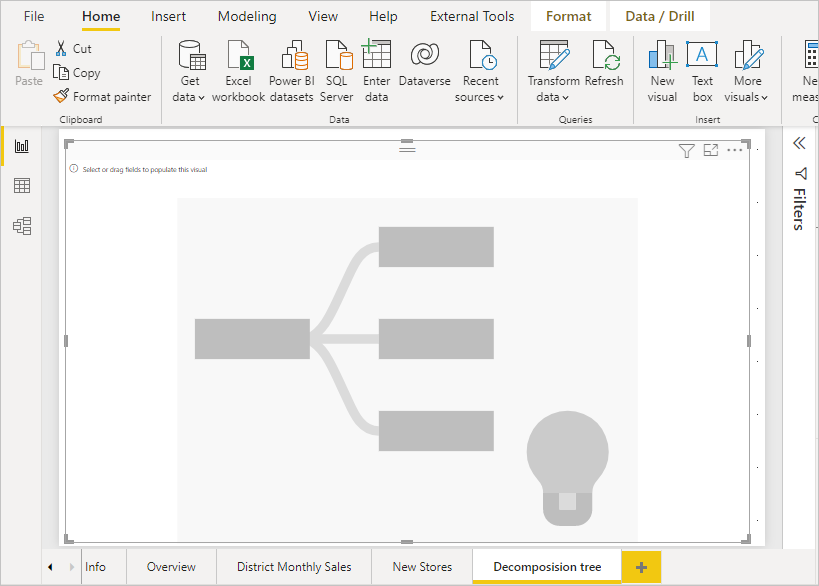Go to next page tabs arrow
This screenshot has width=819, height=586.
click(x=72, y=567)
